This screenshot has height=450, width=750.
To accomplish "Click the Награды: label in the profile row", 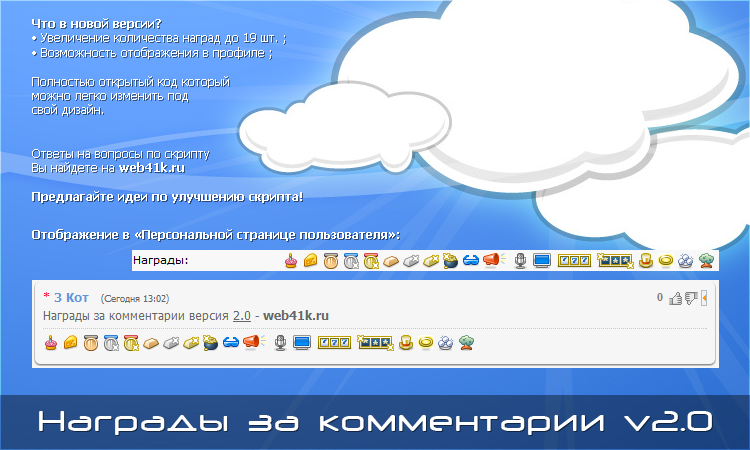I will (161, 261).
